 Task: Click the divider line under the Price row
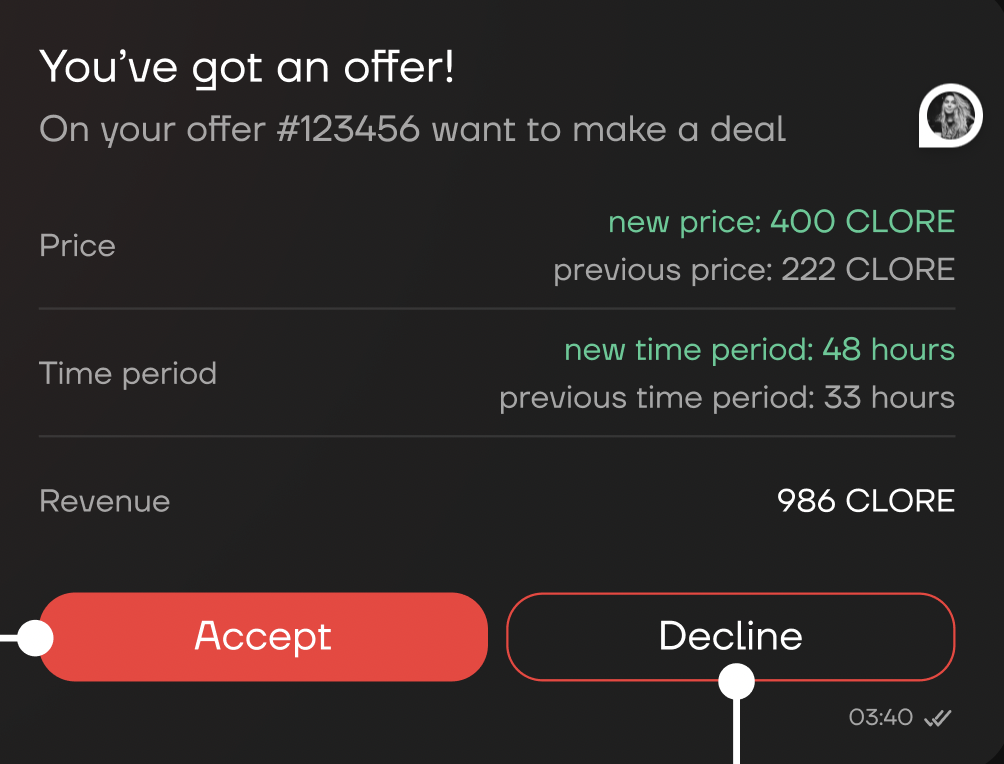click(497, 309)
